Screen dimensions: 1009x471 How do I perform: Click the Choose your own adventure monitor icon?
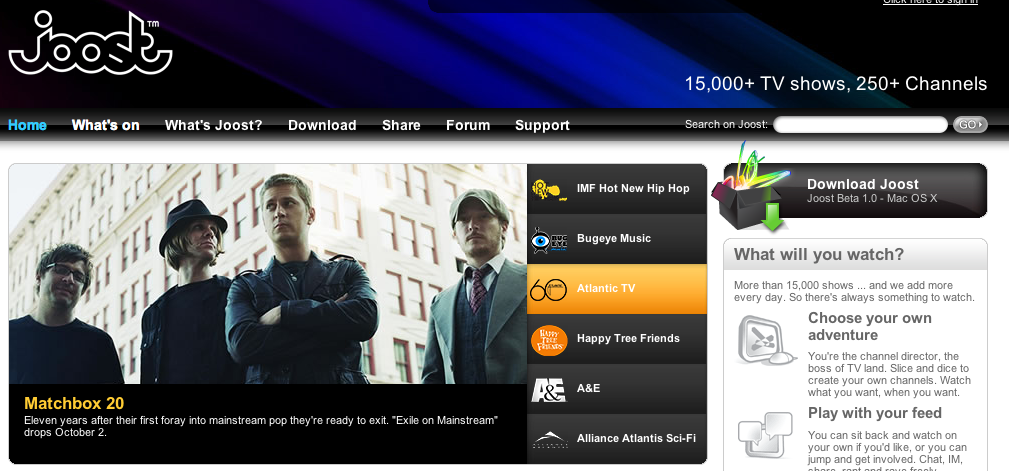(x=766, y=340)
